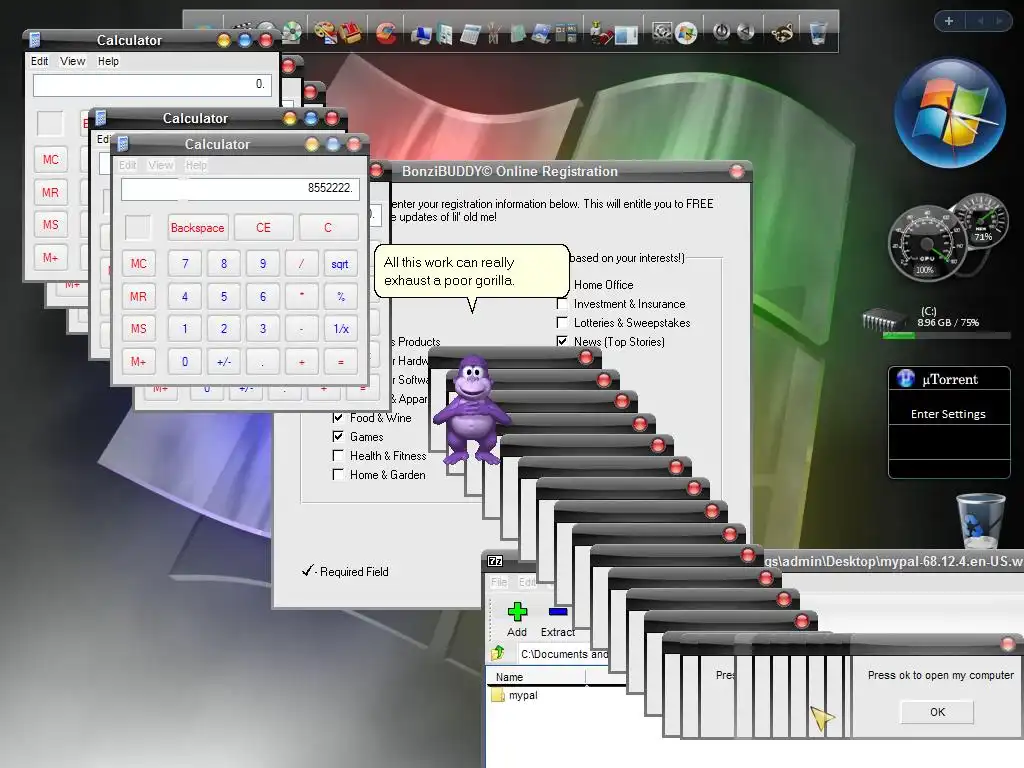Click the C clear key in front Calculator
Image resolution: width=1024 pixels, height=768 pixels.
pos(328,227)
